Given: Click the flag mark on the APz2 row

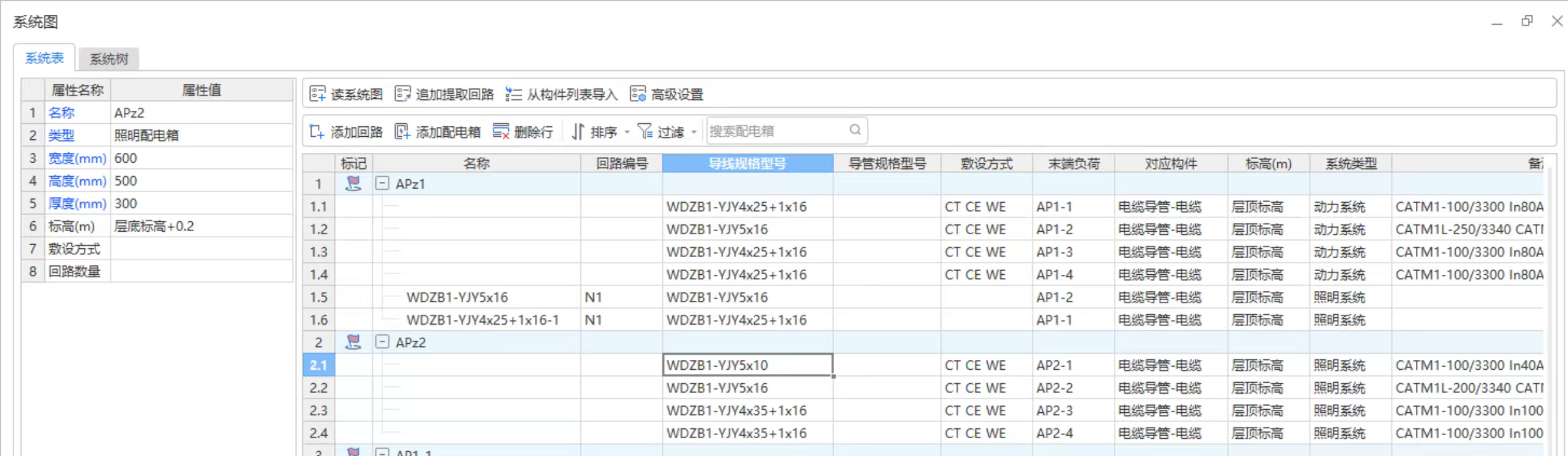Looking at the screenshot, I should point(353,341).
